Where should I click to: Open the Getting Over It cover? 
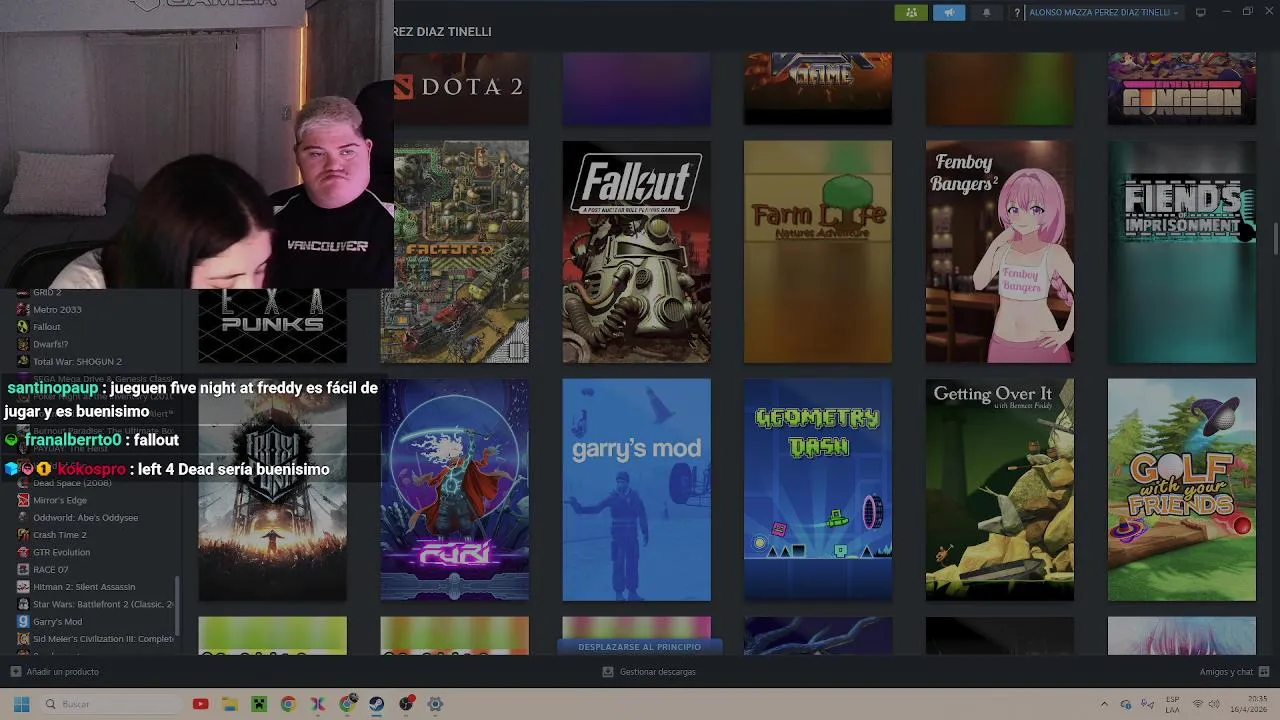[x=1000, y=490]
